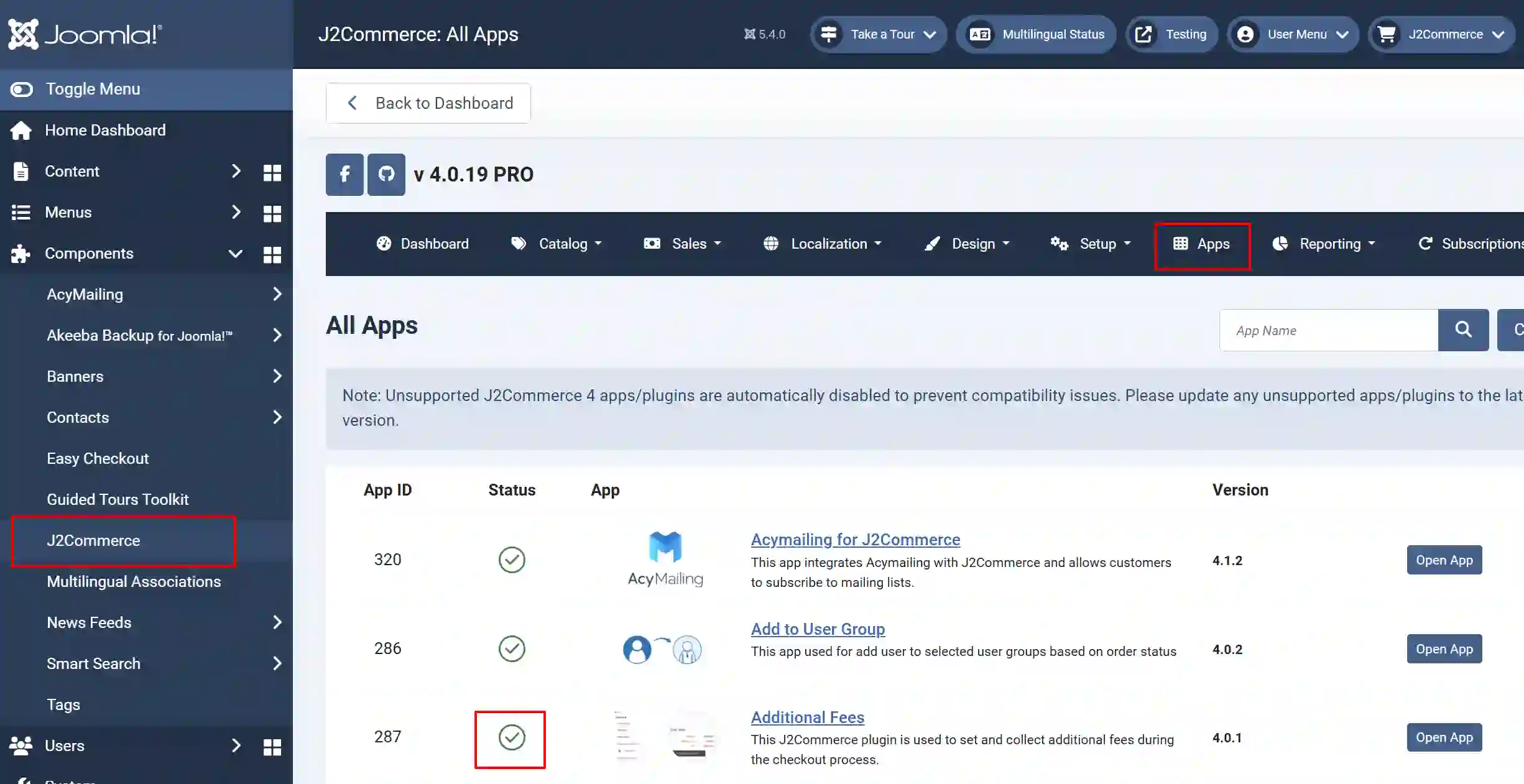Viewport: 1524px width, 784px height.
Task: Open Guided Tours Toolkit
Action: pyautogui.click(x=118, y=499)
